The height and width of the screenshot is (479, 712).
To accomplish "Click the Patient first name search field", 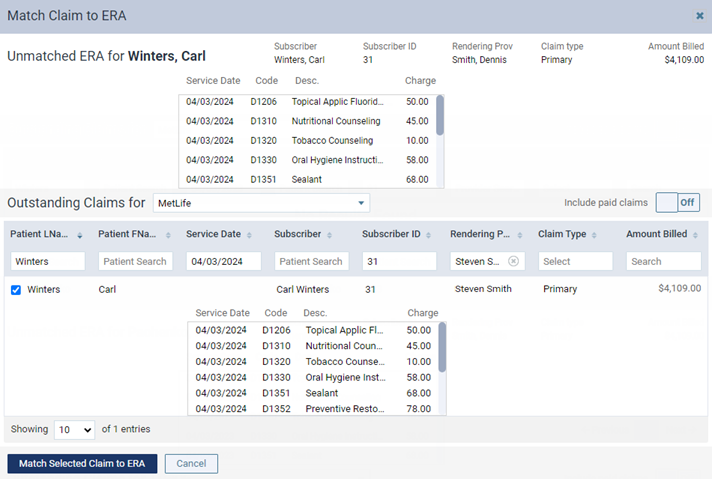I will point(135,261).
